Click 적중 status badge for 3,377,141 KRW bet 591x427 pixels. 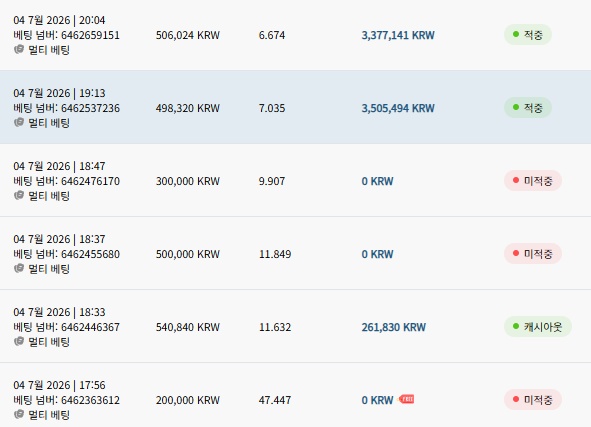[528, 35]
